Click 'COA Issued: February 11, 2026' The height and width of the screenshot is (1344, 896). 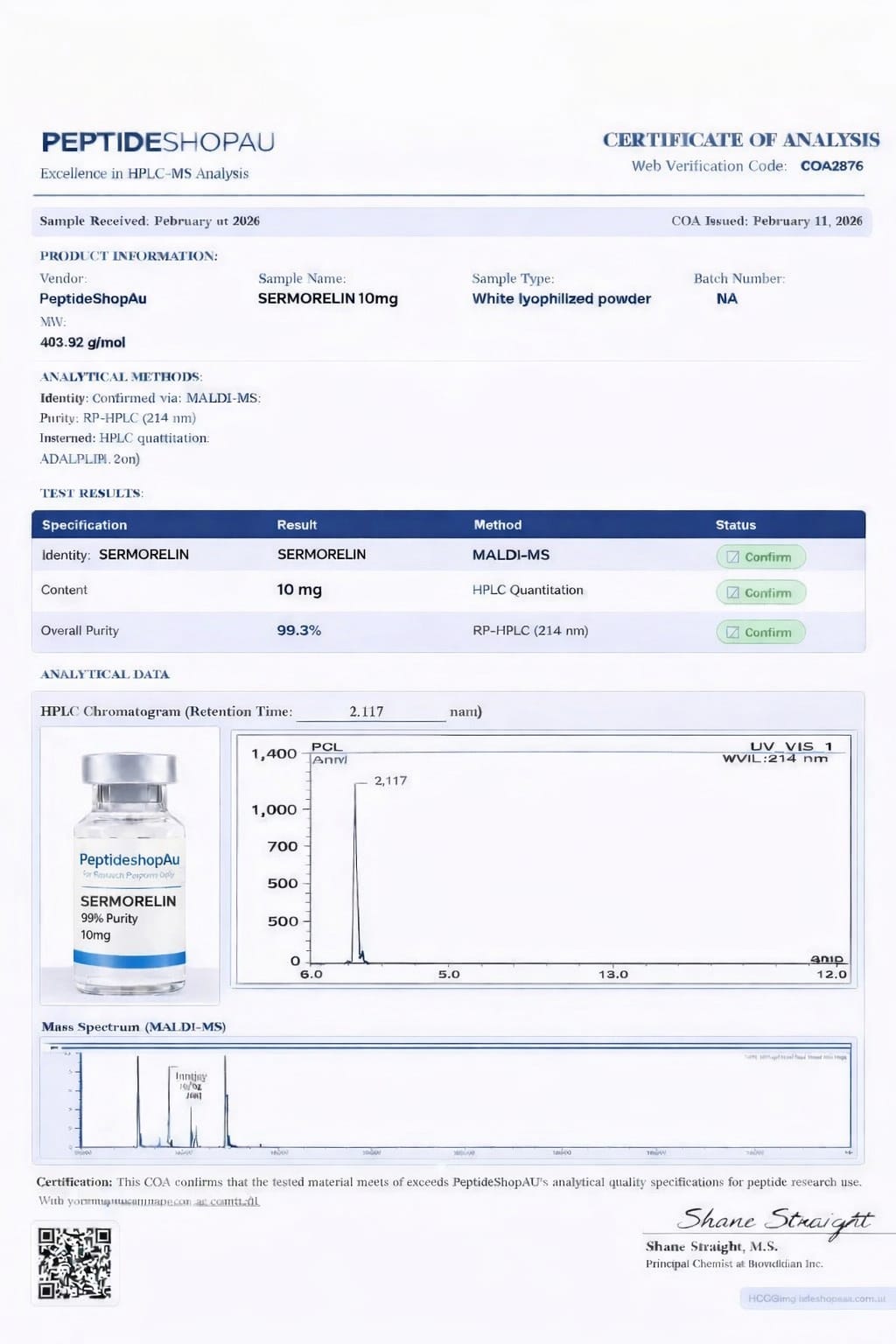coord(766,220)
